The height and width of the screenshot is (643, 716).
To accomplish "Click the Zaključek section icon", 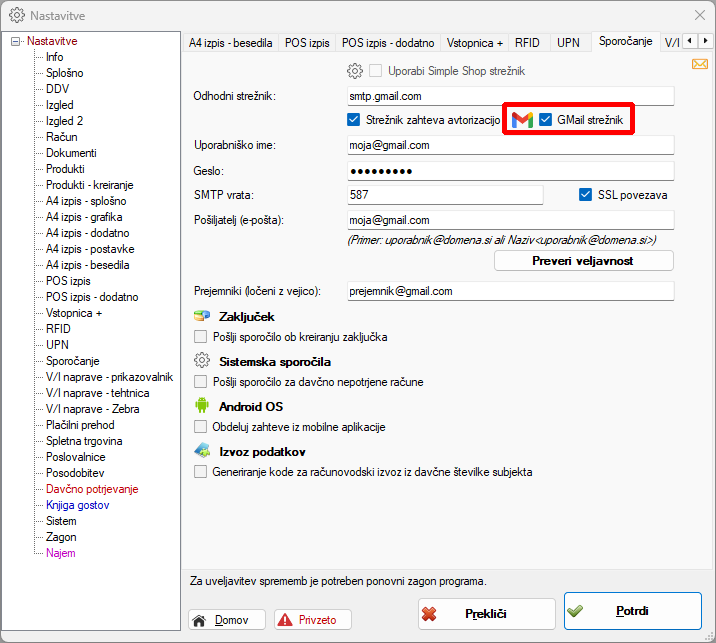I will click(x=202, y=316).
